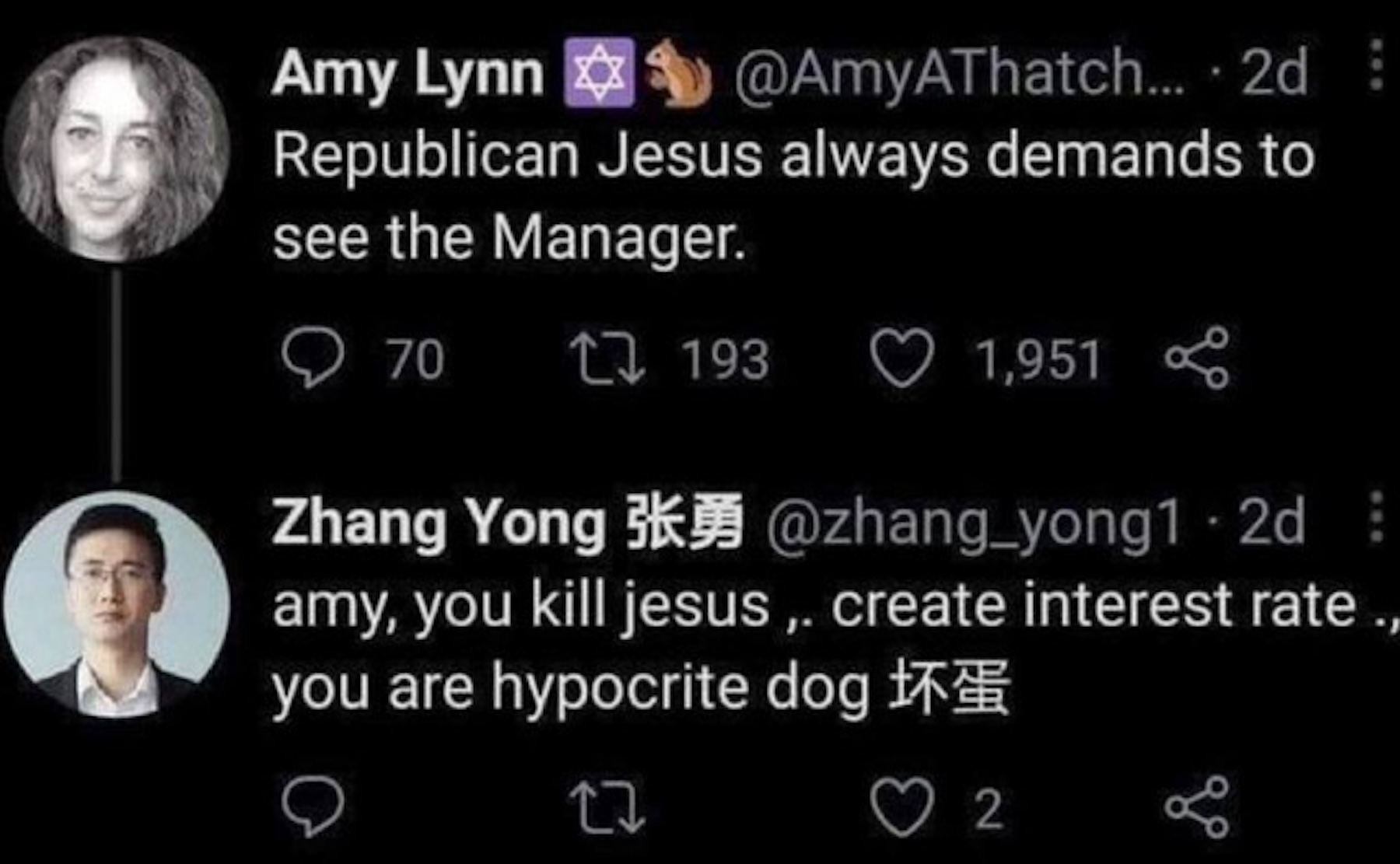This screenshot has height=864, width=1400.
Task: Like Zhang Yong's reply
Action: pos(901,808)
